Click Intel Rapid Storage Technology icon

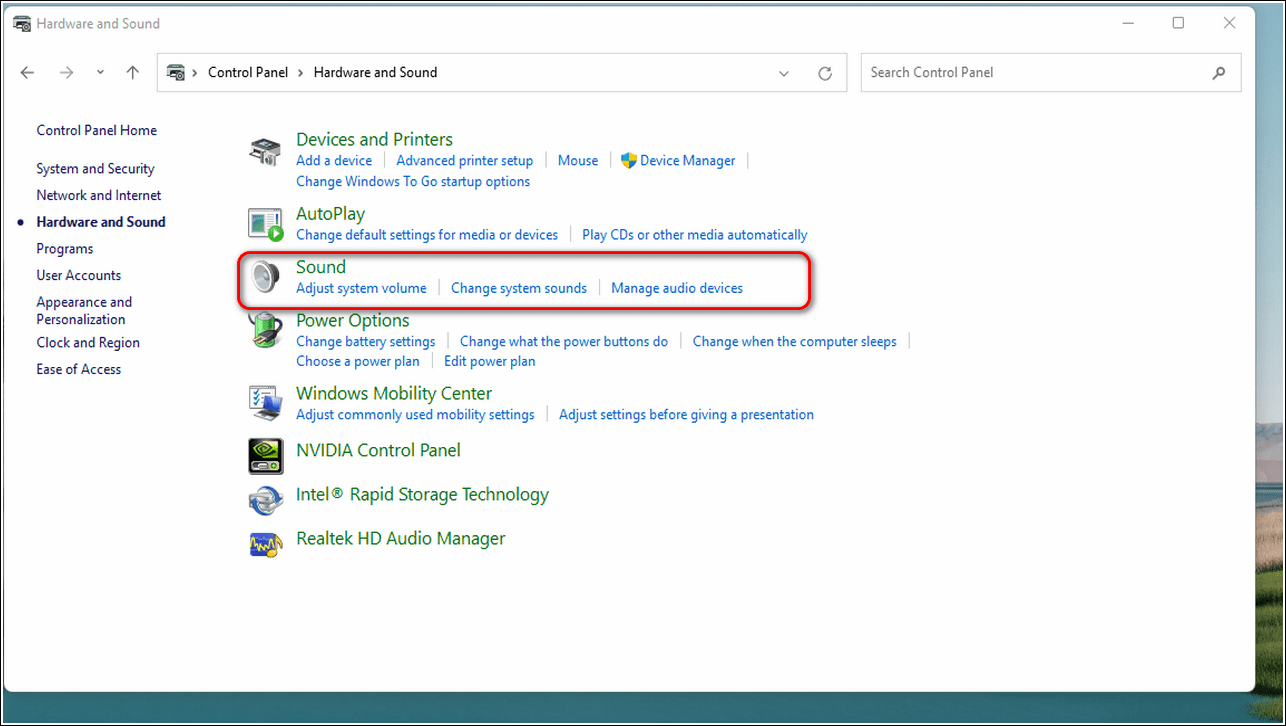[x=265, y=499]
